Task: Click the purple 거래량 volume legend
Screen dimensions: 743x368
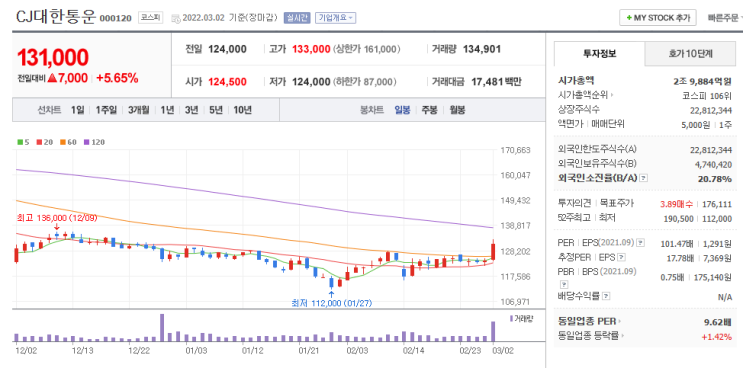Action: (x=521, y=318)
